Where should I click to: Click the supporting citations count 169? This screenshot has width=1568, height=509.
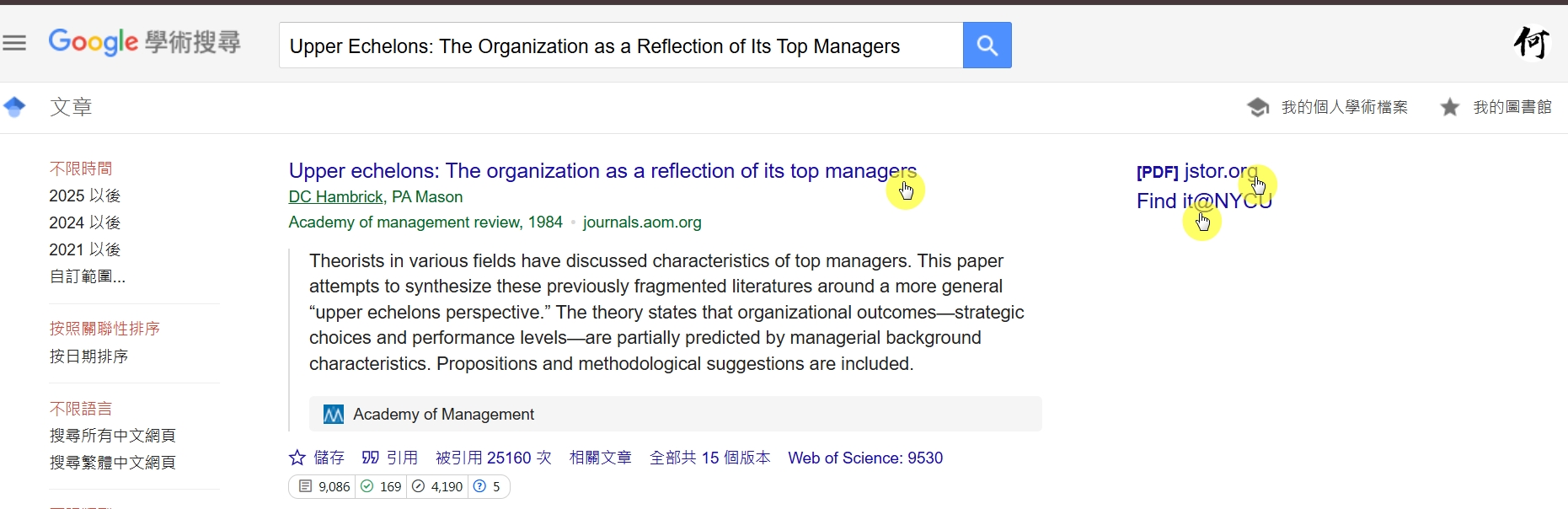[x=382, y=487]
